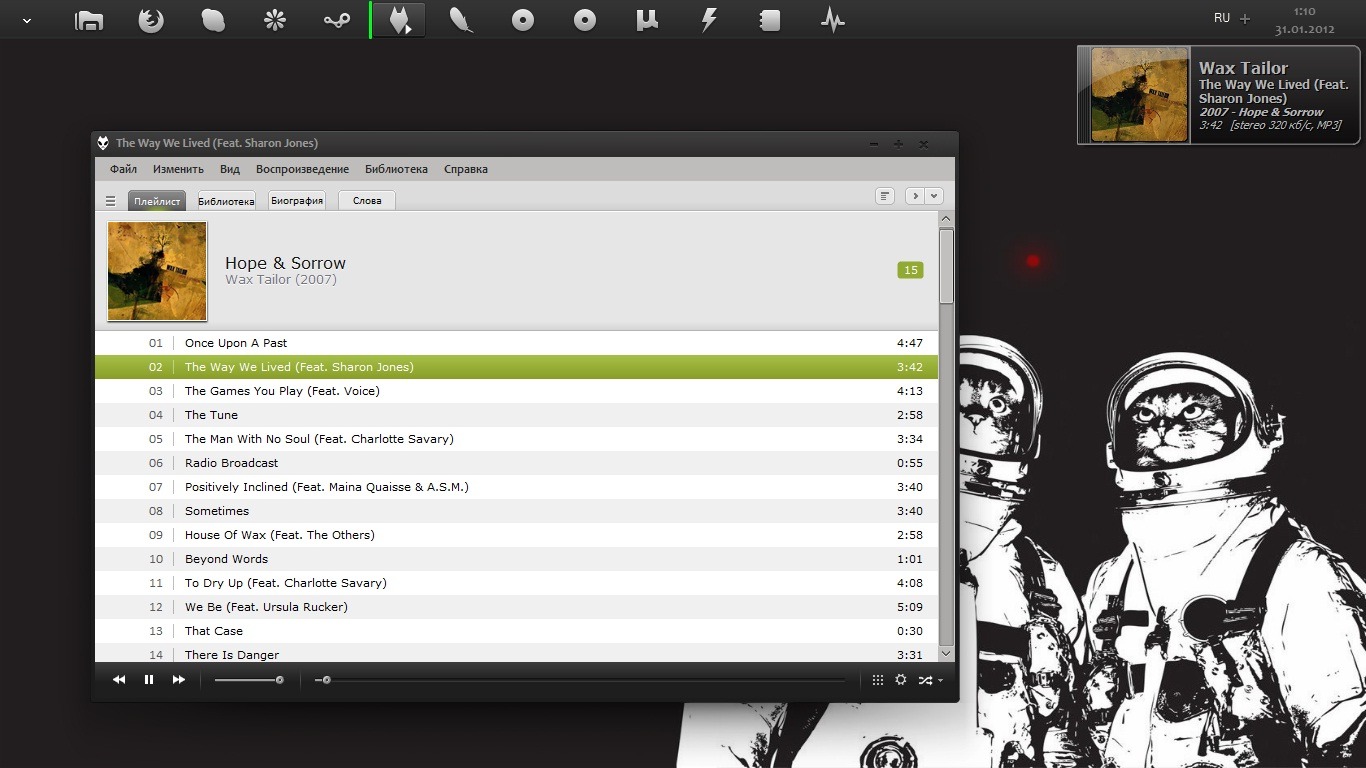This screenshot has height=768, width=1366.
Task: Click the first disc icon in the dock
Action: click(523, 20)
